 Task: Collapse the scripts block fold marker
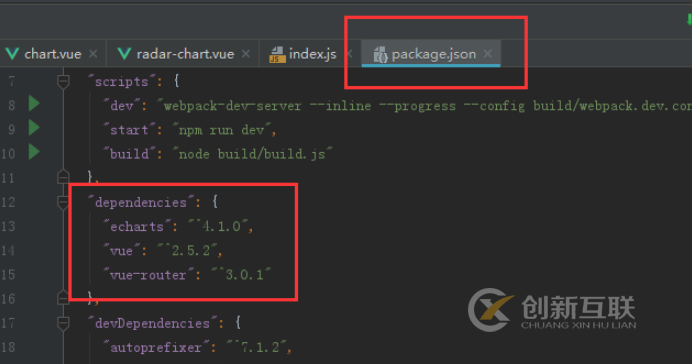(63, 81)
